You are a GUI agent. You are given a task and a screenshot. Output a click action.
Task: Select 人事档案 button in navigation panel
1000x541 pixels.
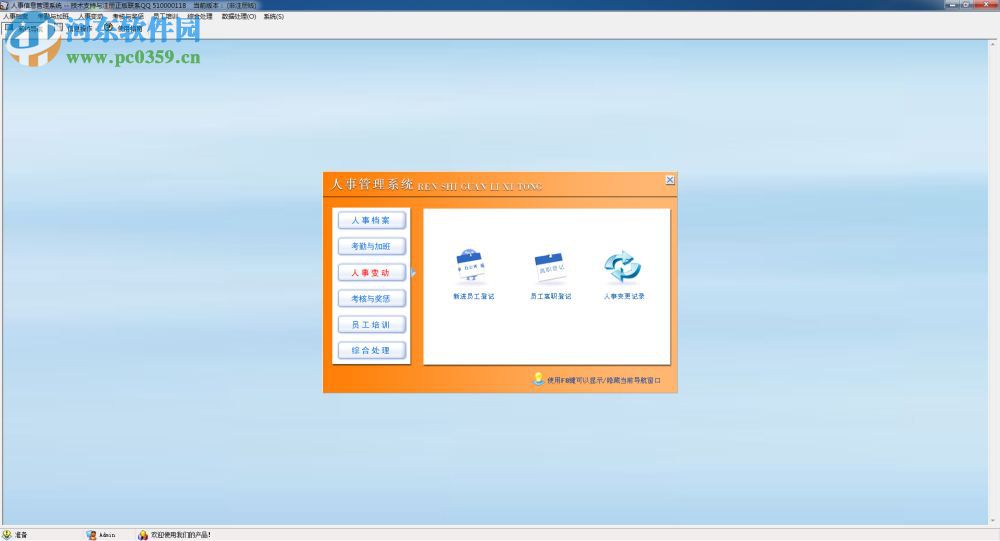click(x=372, y=220)
